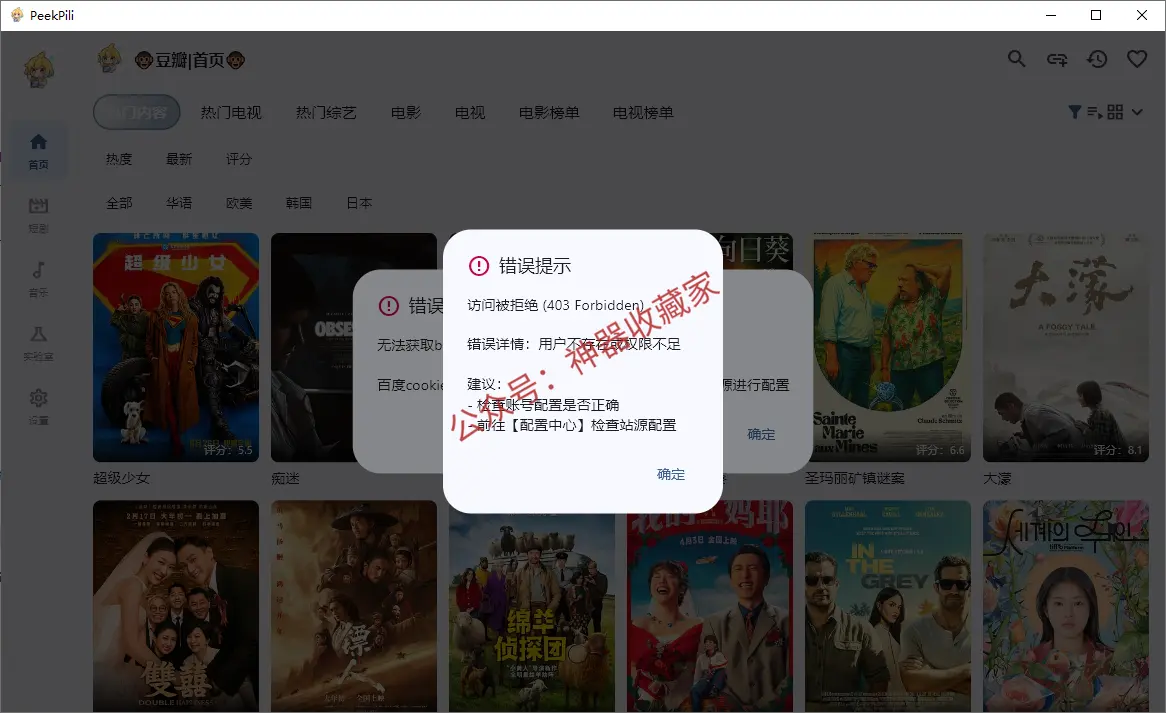Open the music note section in sidebar

(x=38, y=280)
